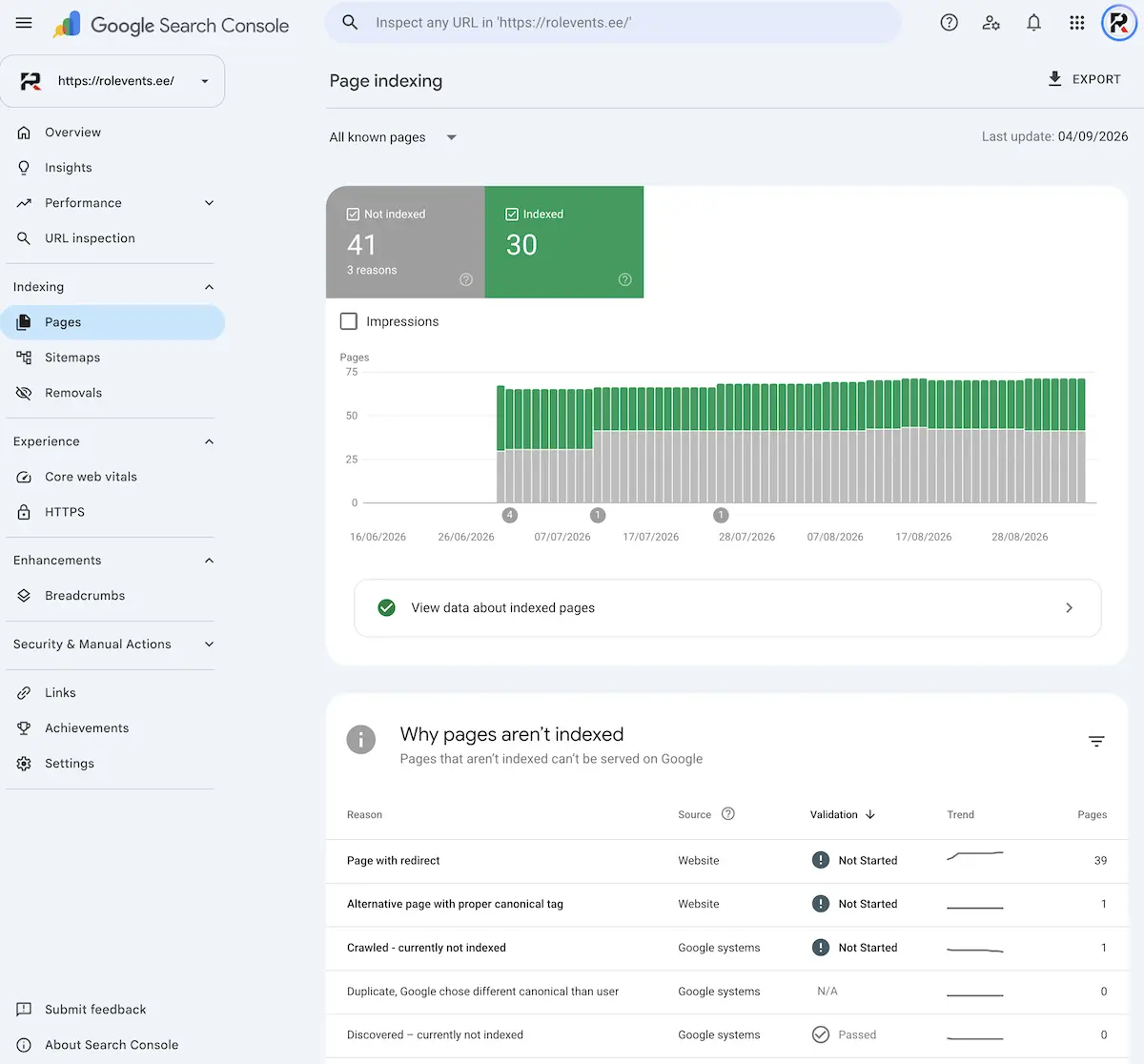Viewport: 1144px width, 1064px height.
Task: Open the table filter icon
Action: click(x=1096, y=741)
